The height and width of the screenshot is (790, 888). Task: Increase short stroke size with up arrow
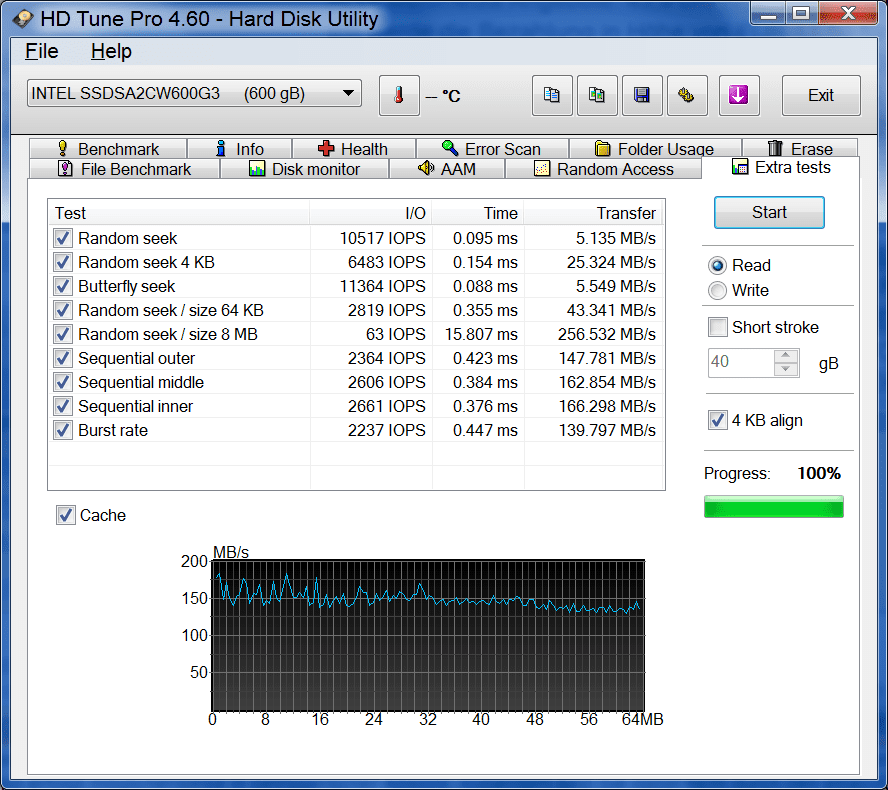(x=786, y=356)
